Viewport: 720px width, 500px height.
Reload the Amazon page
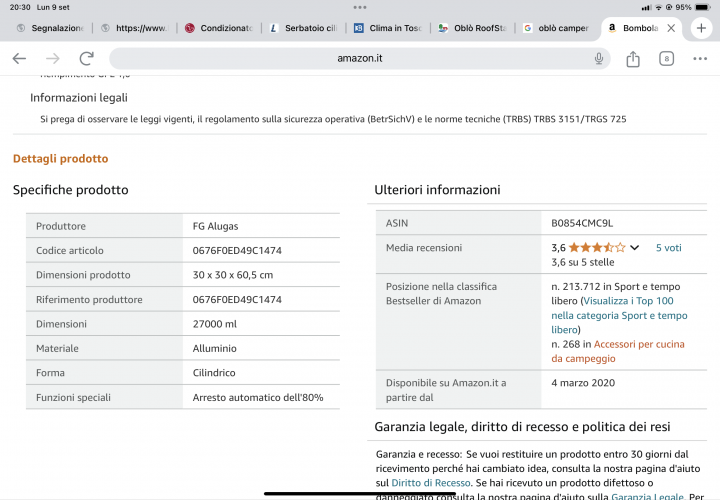pyautogui.click(x=87, y=59)
